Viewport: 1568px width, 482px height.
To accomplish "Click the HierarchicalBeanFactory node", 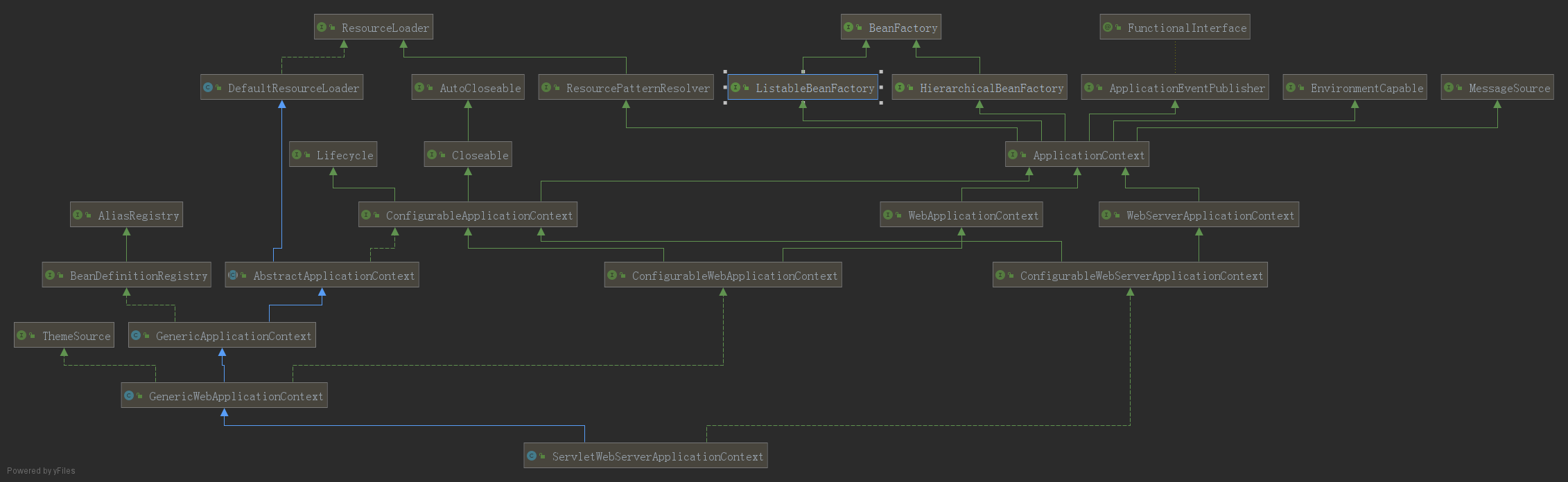I will (x=979, y=87).
